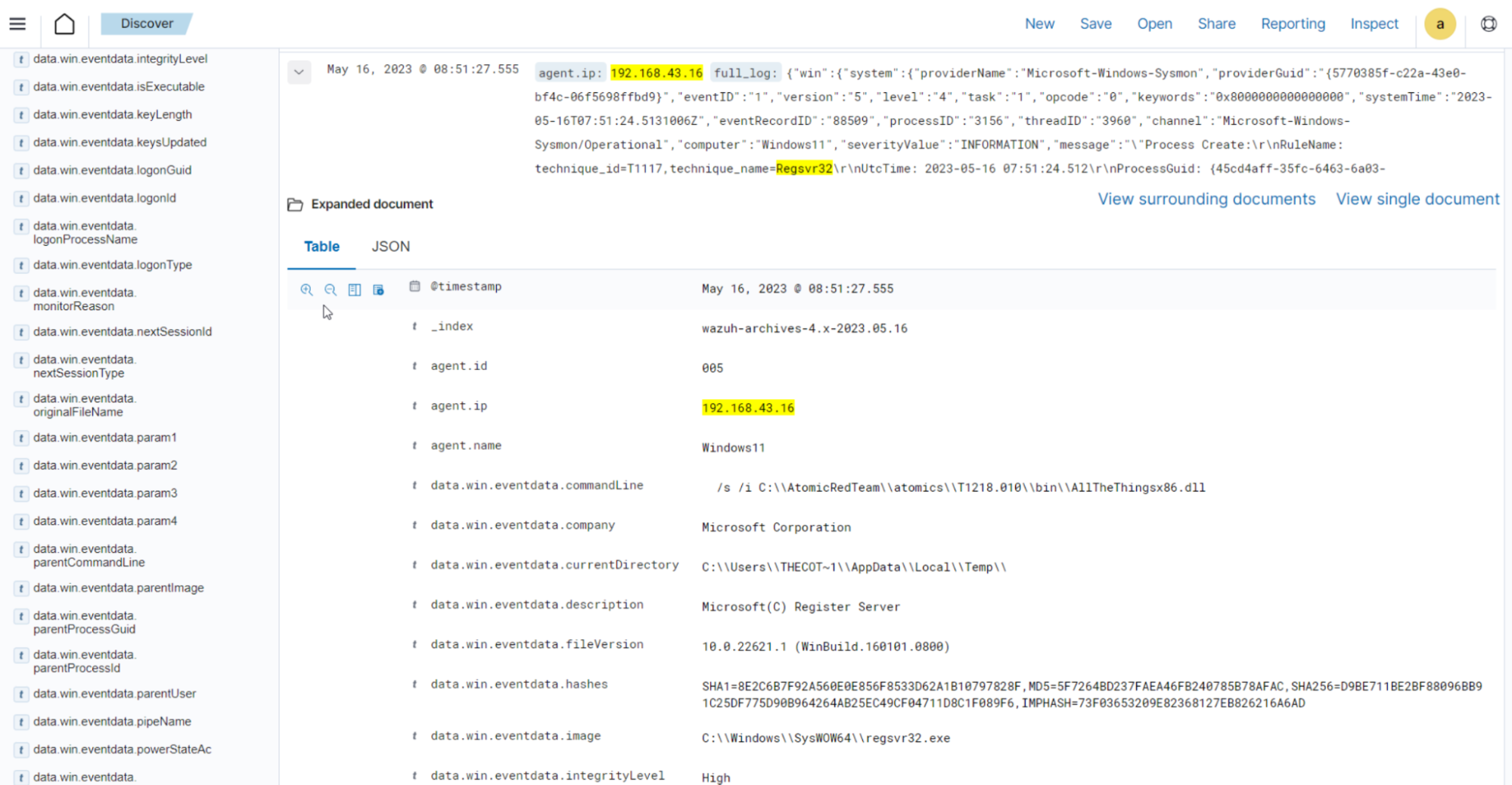Open View surrounding documents link

(1206, 199)
